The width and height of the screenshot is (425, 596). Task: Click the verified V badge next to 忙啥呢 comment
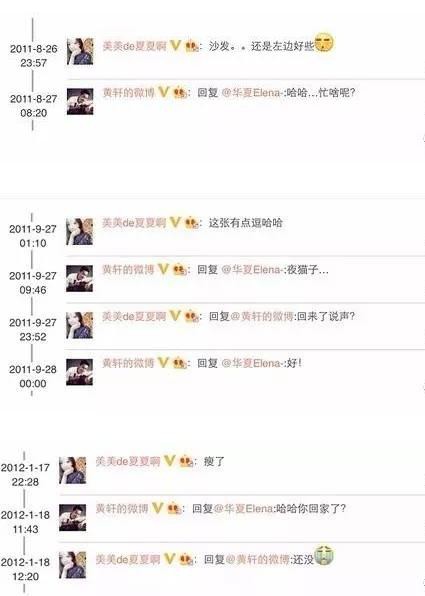click(x=163, y=92)
